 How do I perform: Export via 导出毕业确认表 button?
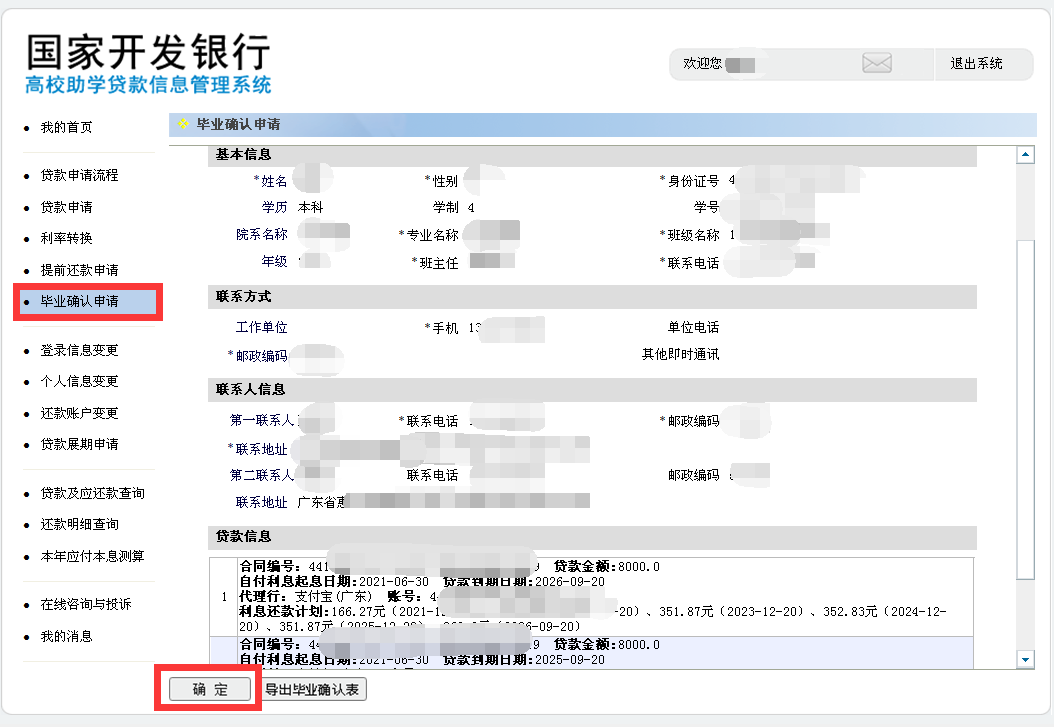(314, 690)
